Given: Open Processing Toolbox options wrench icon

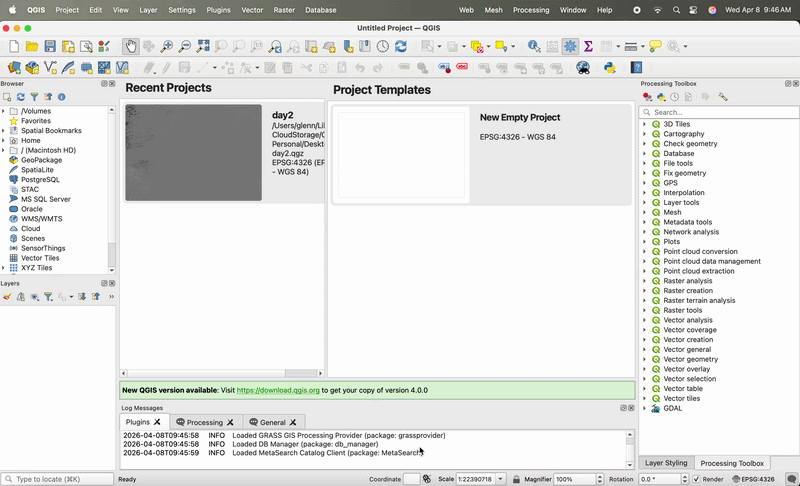Looking at the screenshot, I should click(723, 97).
